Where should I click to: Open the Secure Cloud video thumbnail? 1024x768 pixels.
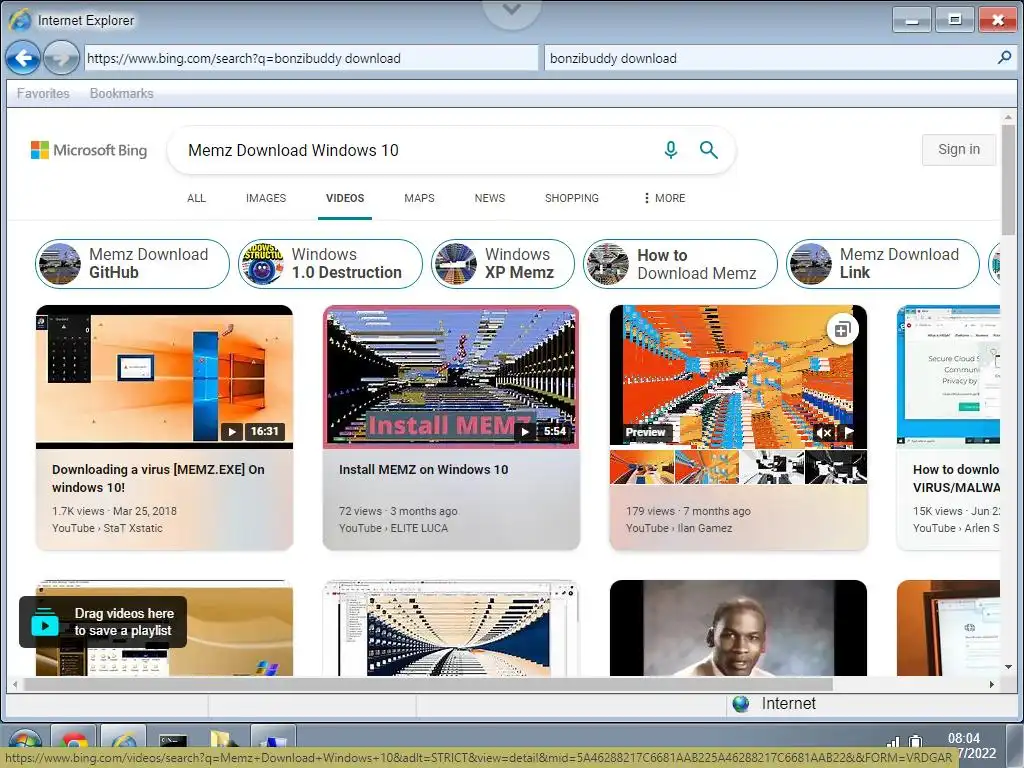click(x=948, y=377)
